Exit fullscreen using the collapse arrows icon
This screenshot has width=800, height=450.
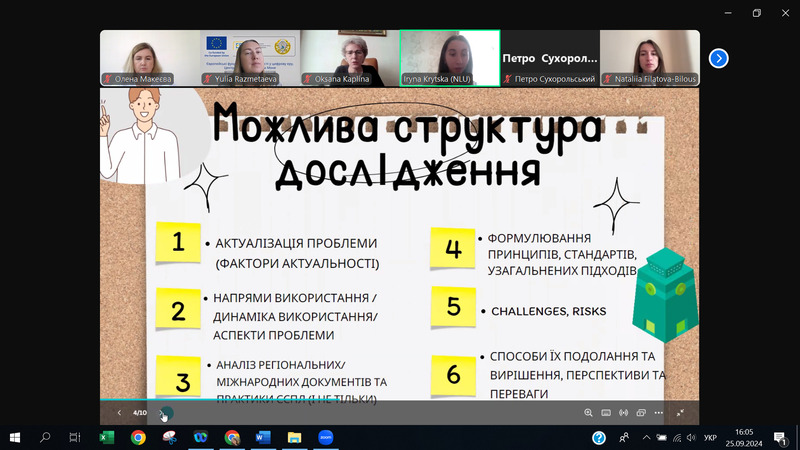pyautogui.click(x=680, y=413)
